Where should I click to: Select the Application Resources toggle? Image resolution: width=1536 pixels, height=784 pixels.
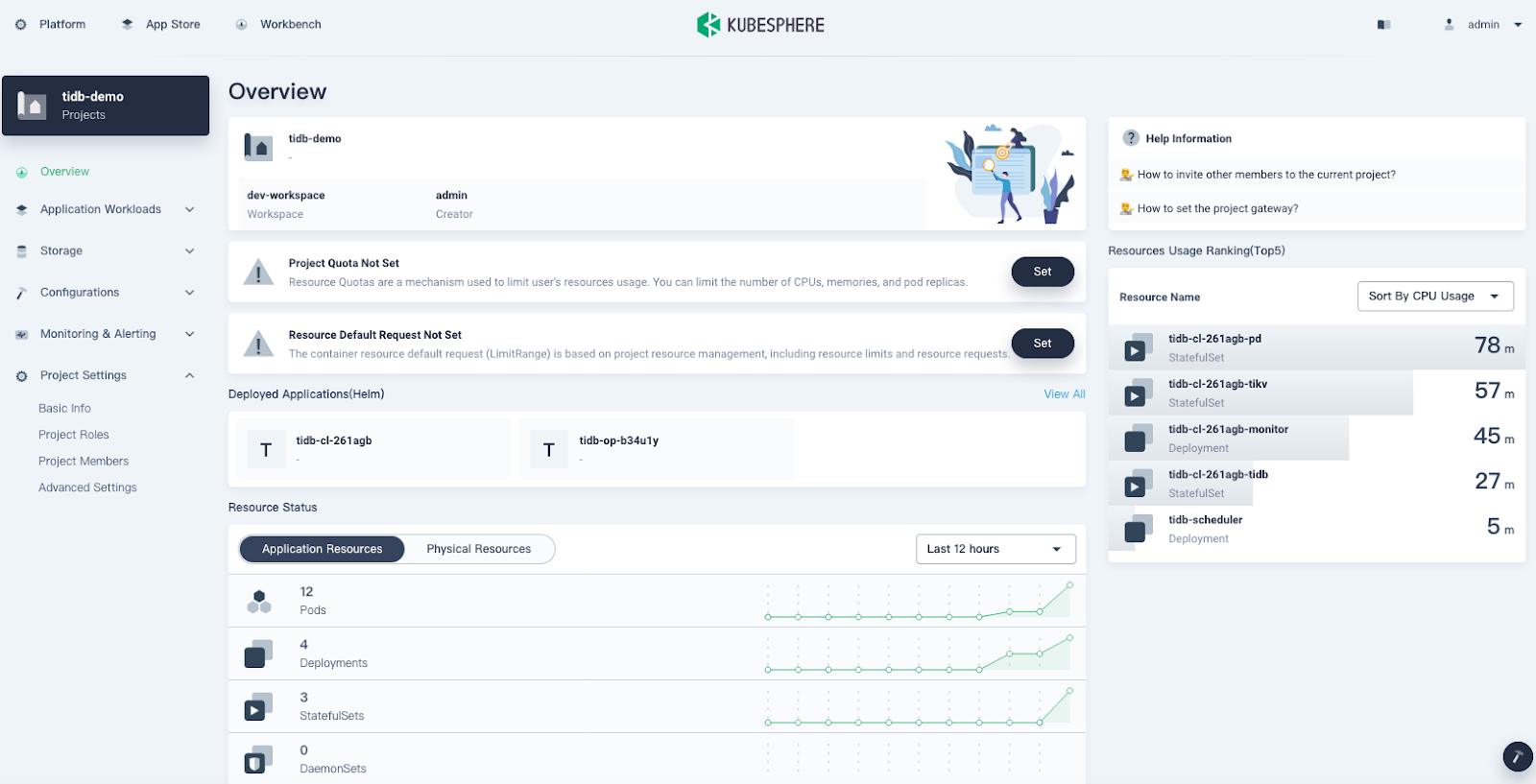[x=322, y=549]
